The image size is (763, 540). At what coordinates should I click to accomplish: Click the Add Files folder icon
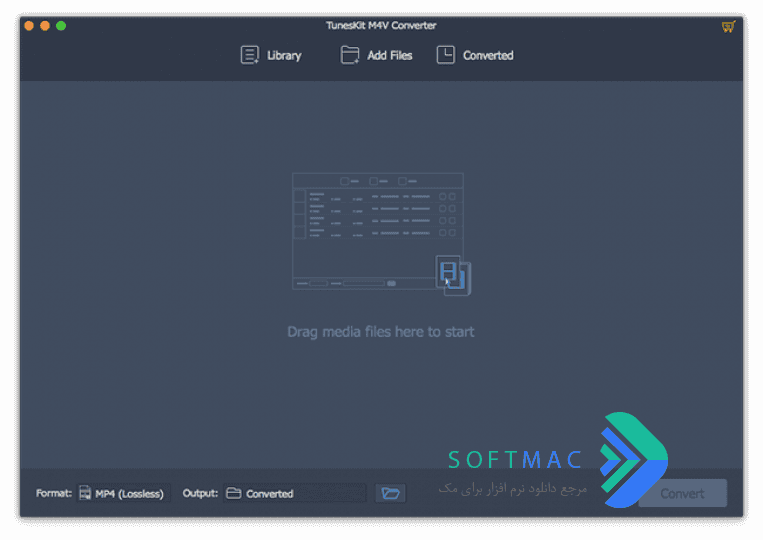tap(349, 55)
